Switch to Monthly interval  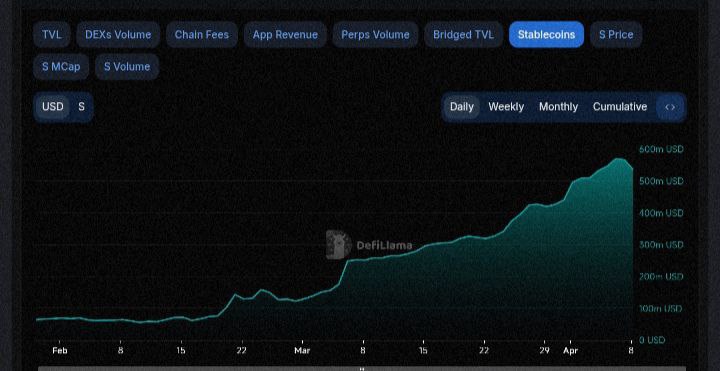[x=558, y=107]
